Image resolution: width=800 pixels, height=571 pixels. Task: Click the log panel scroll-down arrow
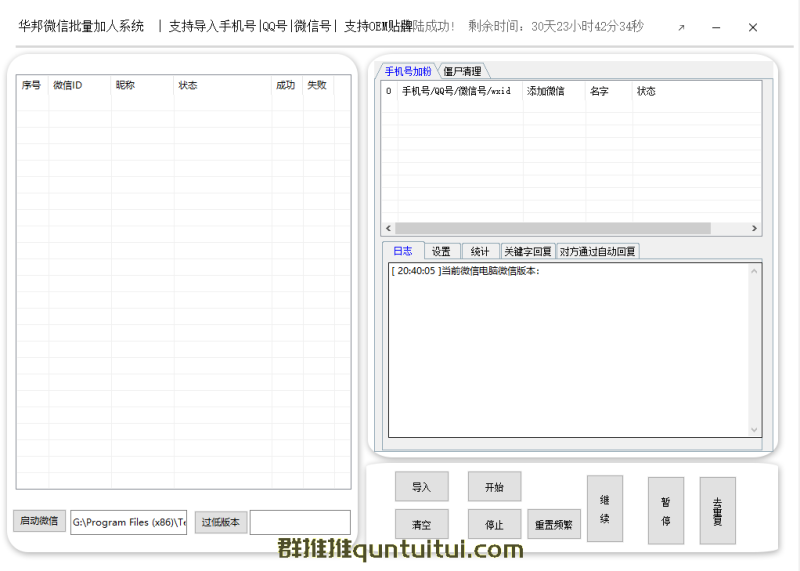[755, 429]
